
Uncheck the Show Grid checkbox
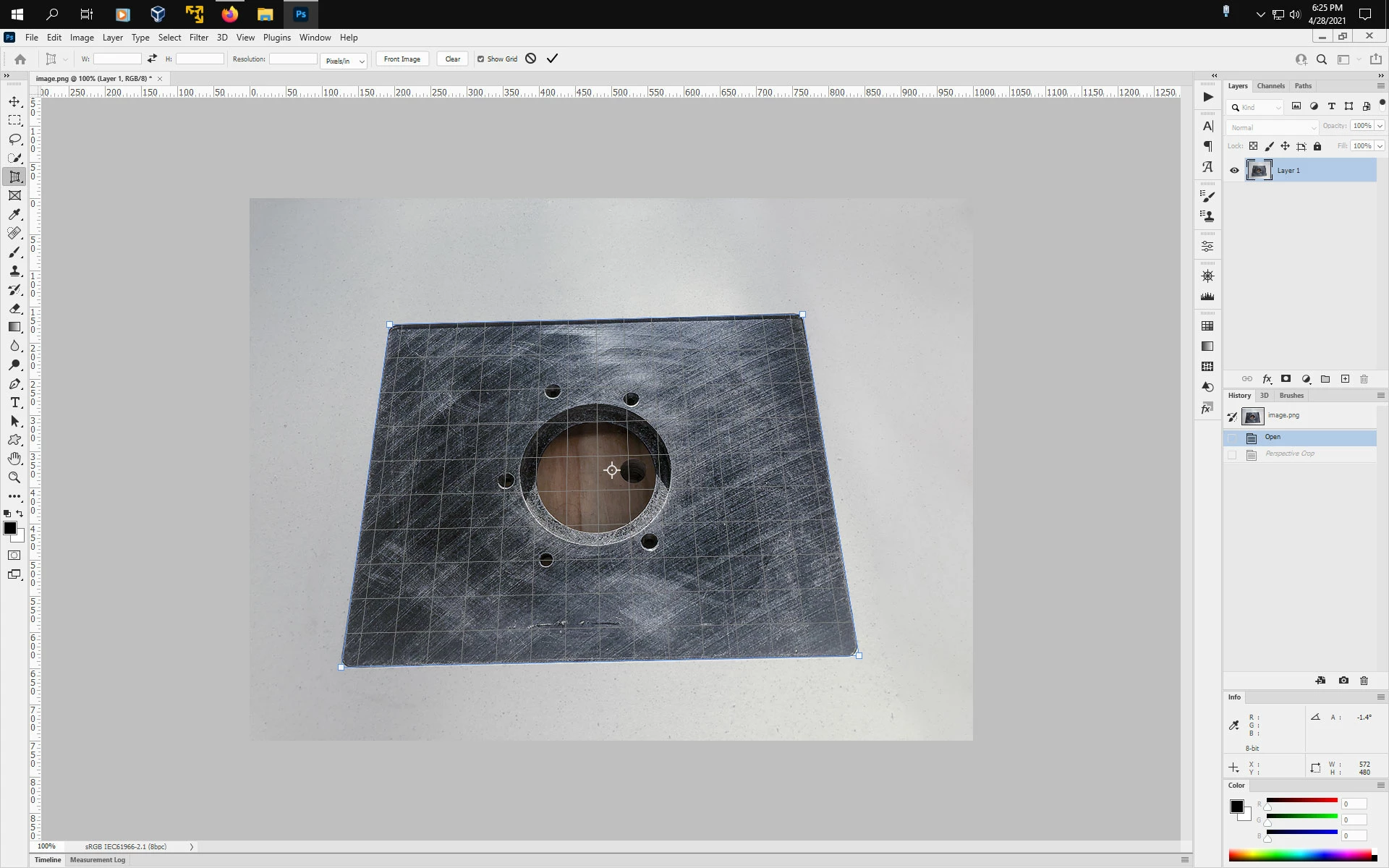480,59
